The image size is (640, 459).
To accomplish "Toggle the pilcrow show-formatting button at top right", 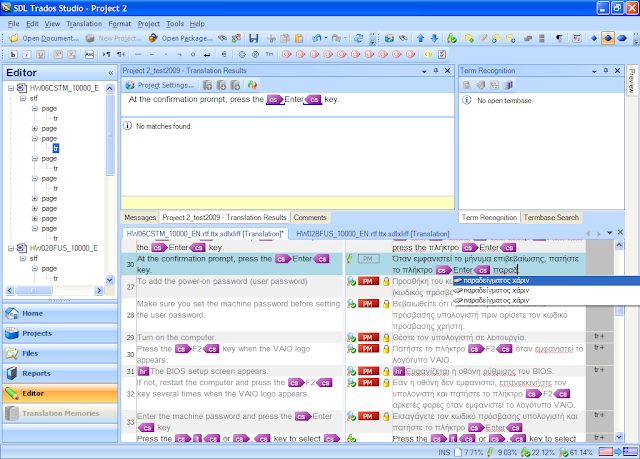I will [559, 38].
